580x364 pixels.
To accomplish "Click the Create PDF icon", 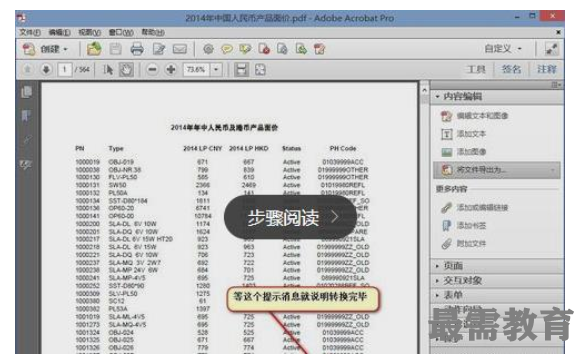I will 29,49.
